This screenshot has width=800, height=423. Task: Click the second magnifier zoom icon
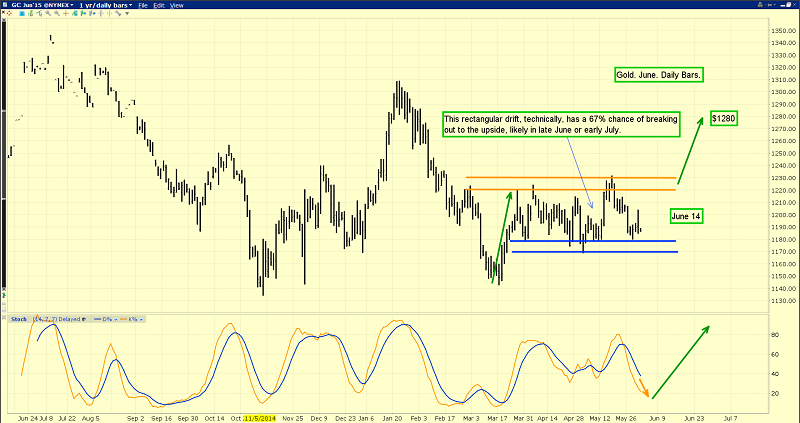pyautogui.click(x=57, y=13)
